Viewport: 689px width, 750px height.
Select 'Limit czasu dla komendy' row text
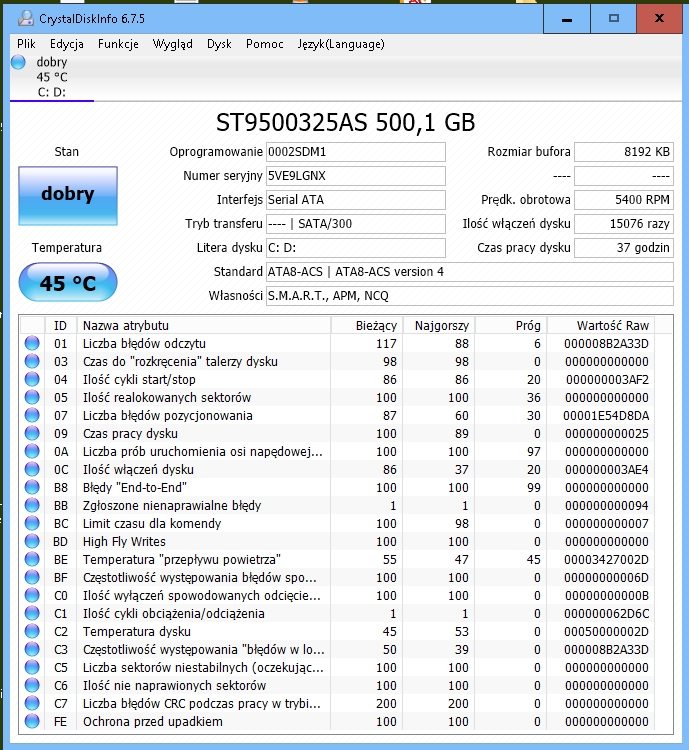[152, 523]
